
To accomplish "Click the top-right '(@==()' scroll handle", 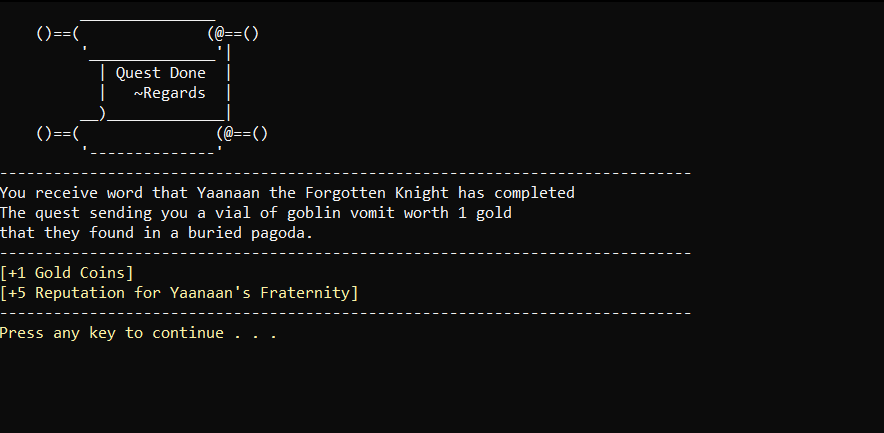I will tap(233, 34).
